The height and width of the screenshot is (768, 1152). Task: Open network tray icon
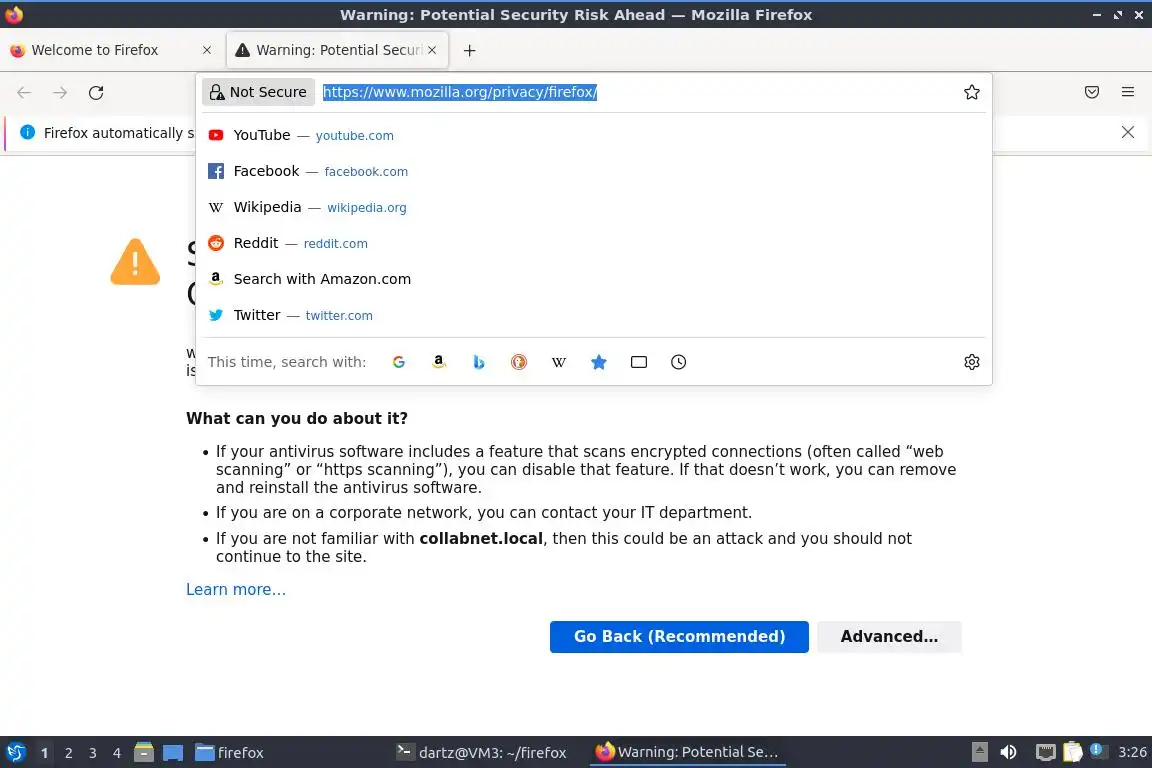pos(1045,753)
